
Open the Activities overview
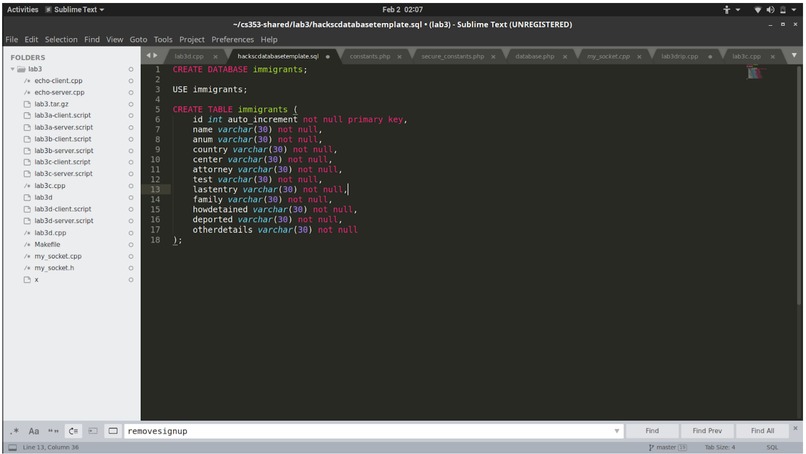[23, 10]
